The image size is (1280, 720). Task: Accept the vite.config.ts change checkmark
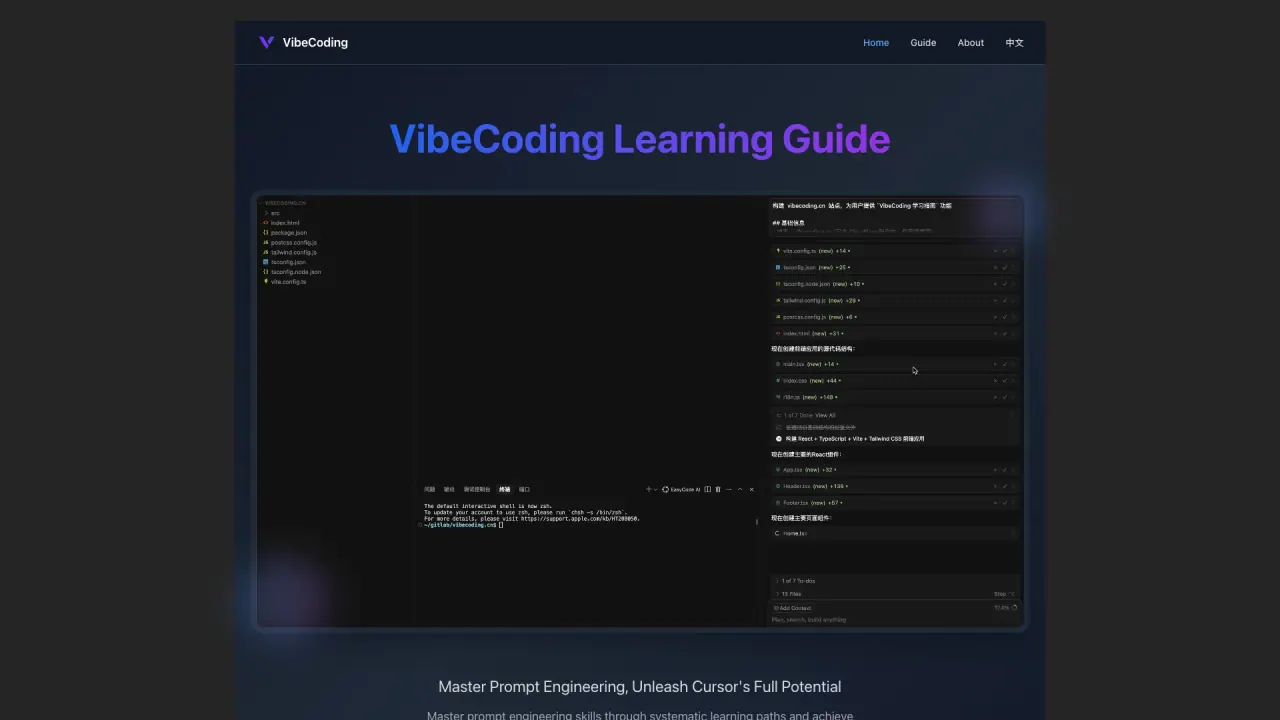click(x=1004, y=251)
